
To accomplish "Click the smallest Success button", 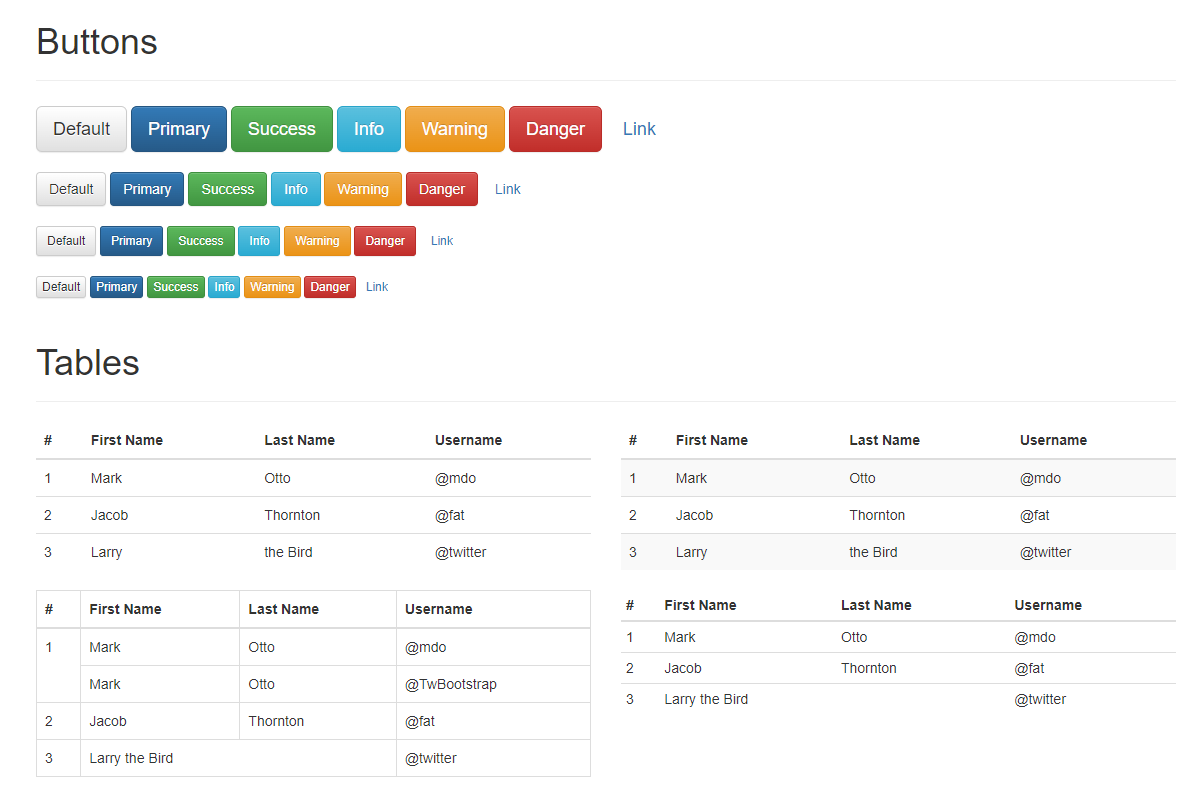I will point(176,287).
